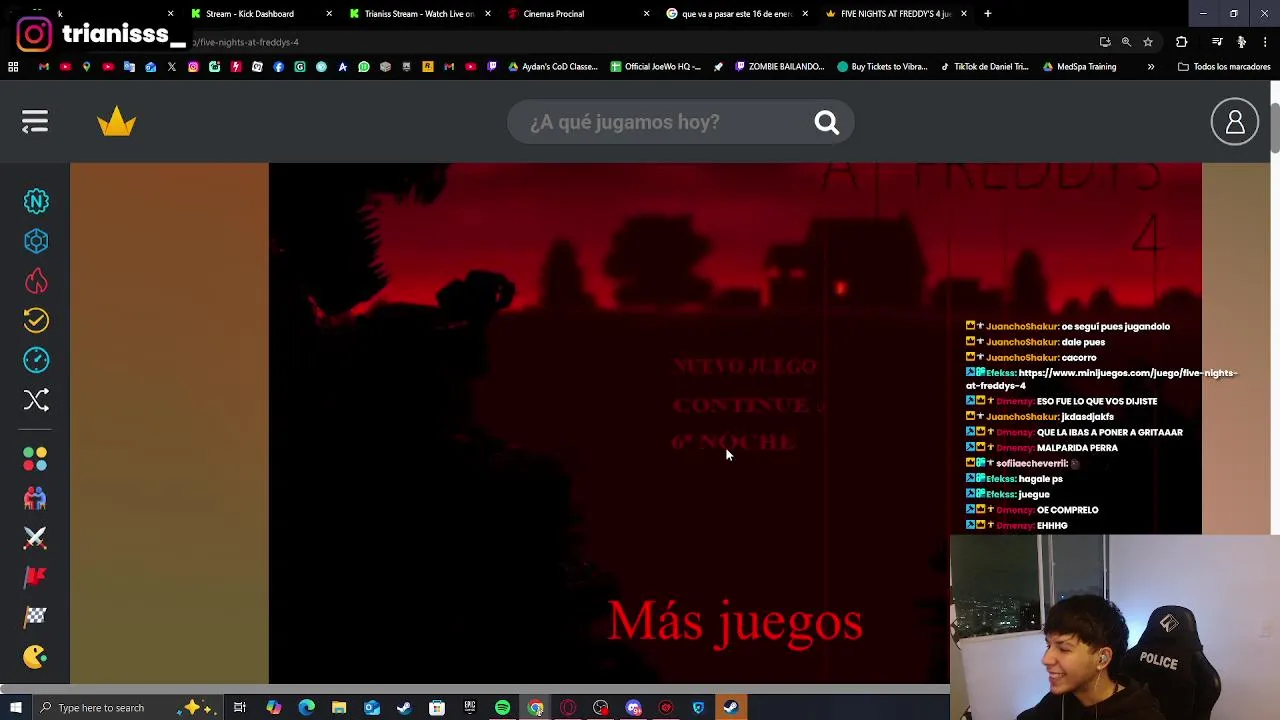This screenshot has height=720, width=1280.
Task: Click the shuffle random game icon
Action: click(x=36, y=400)
